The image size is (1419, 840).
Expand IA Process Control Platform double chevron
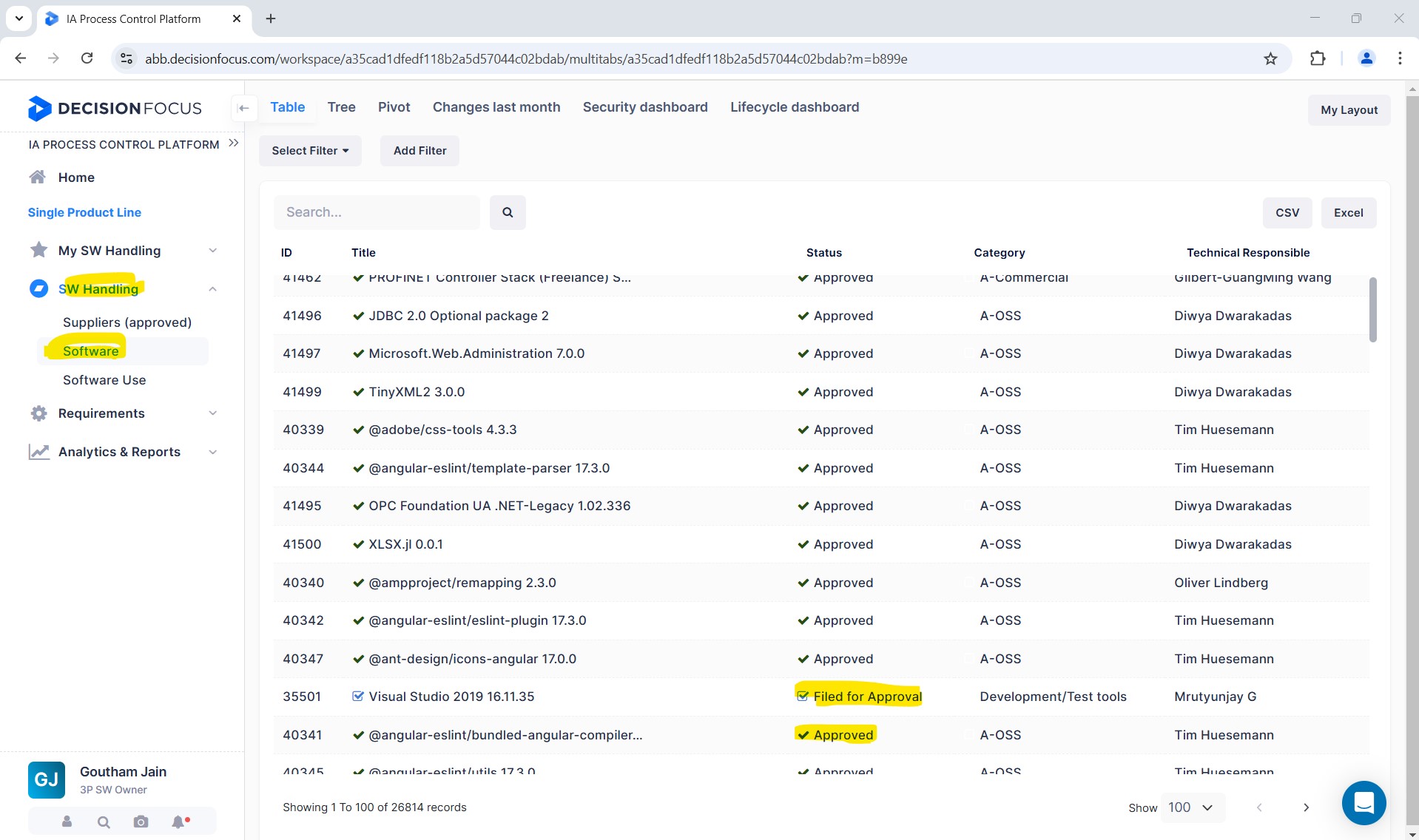point(234,143)
